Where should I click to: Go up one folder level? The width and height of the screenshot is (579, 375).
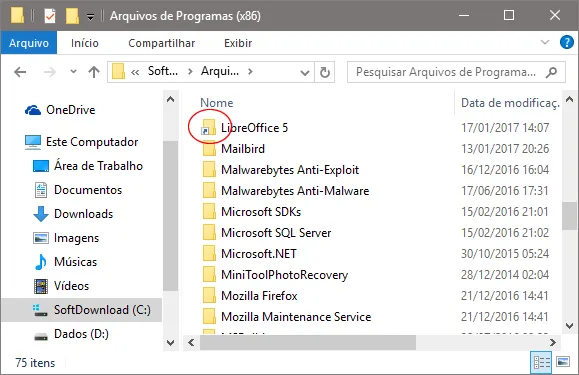94,72
